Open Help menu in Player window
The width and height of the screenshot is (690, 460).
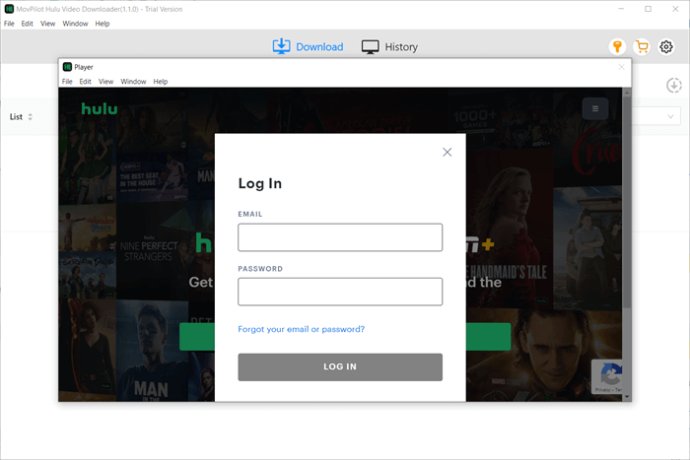click(161, 82)
